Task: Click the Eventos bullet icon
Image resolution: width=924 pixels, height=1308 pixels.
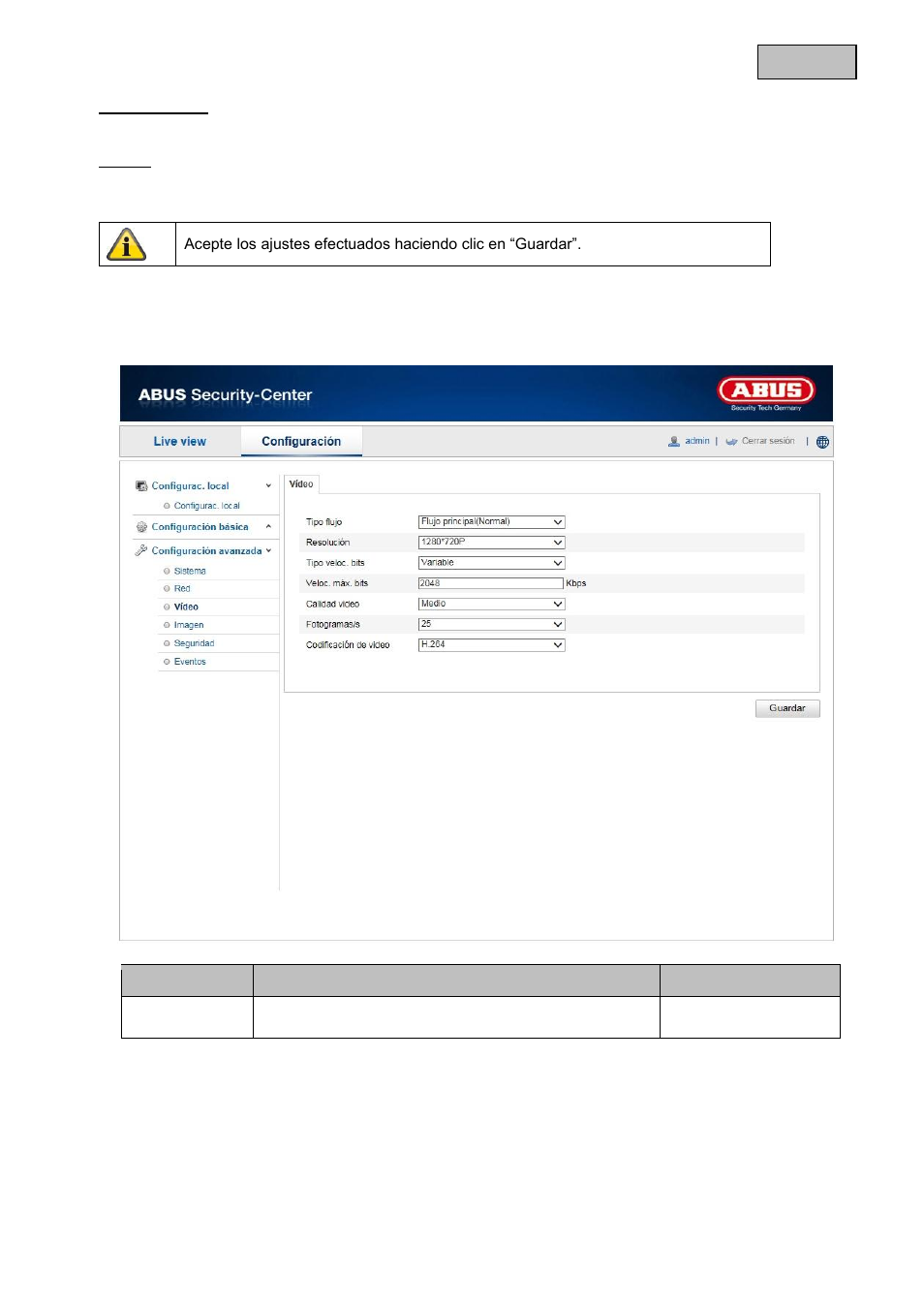Action: point(167,662)
